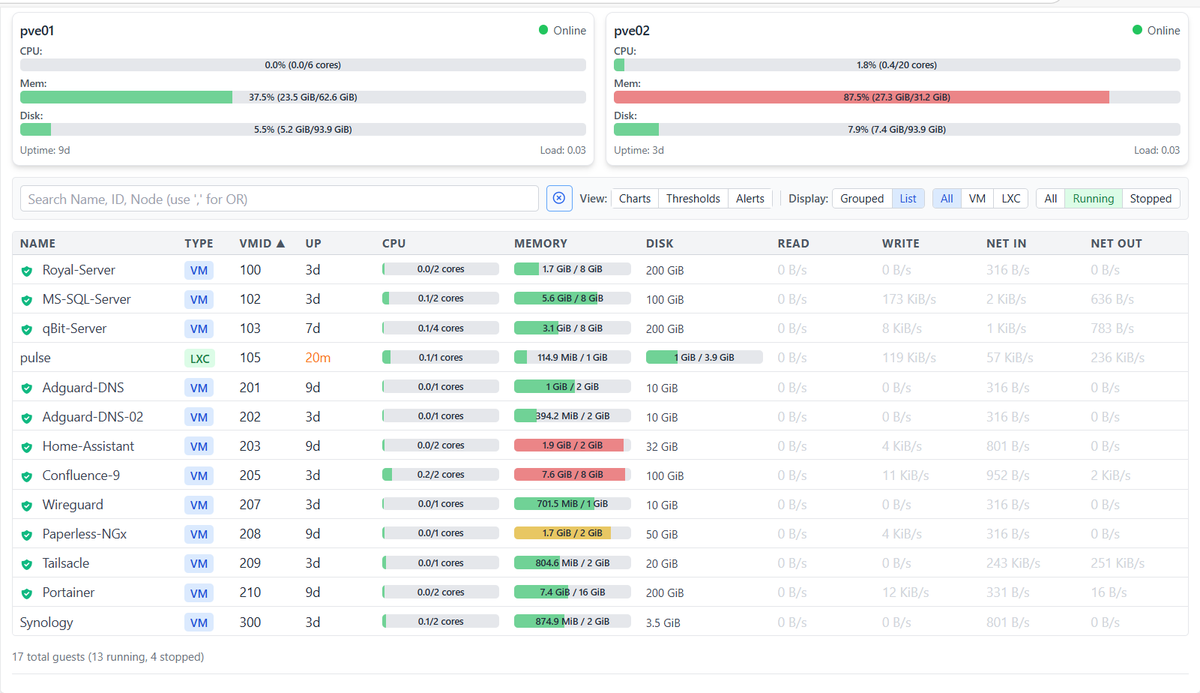Click the pulse disk usage bar
The height and width of the screenshot is (693, 1200).
point(704,357)
